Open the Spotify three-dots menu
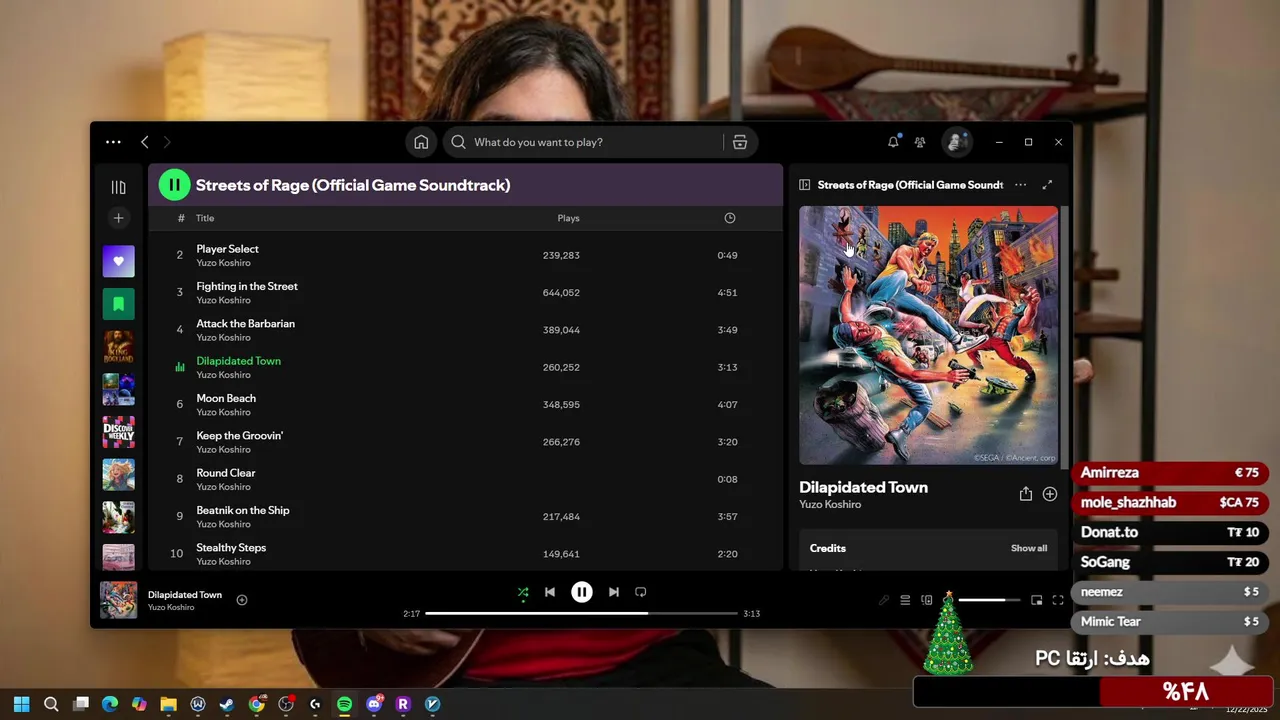Image resolution: width=1280 pixels, height=720 pixels. tap(113, 142)
